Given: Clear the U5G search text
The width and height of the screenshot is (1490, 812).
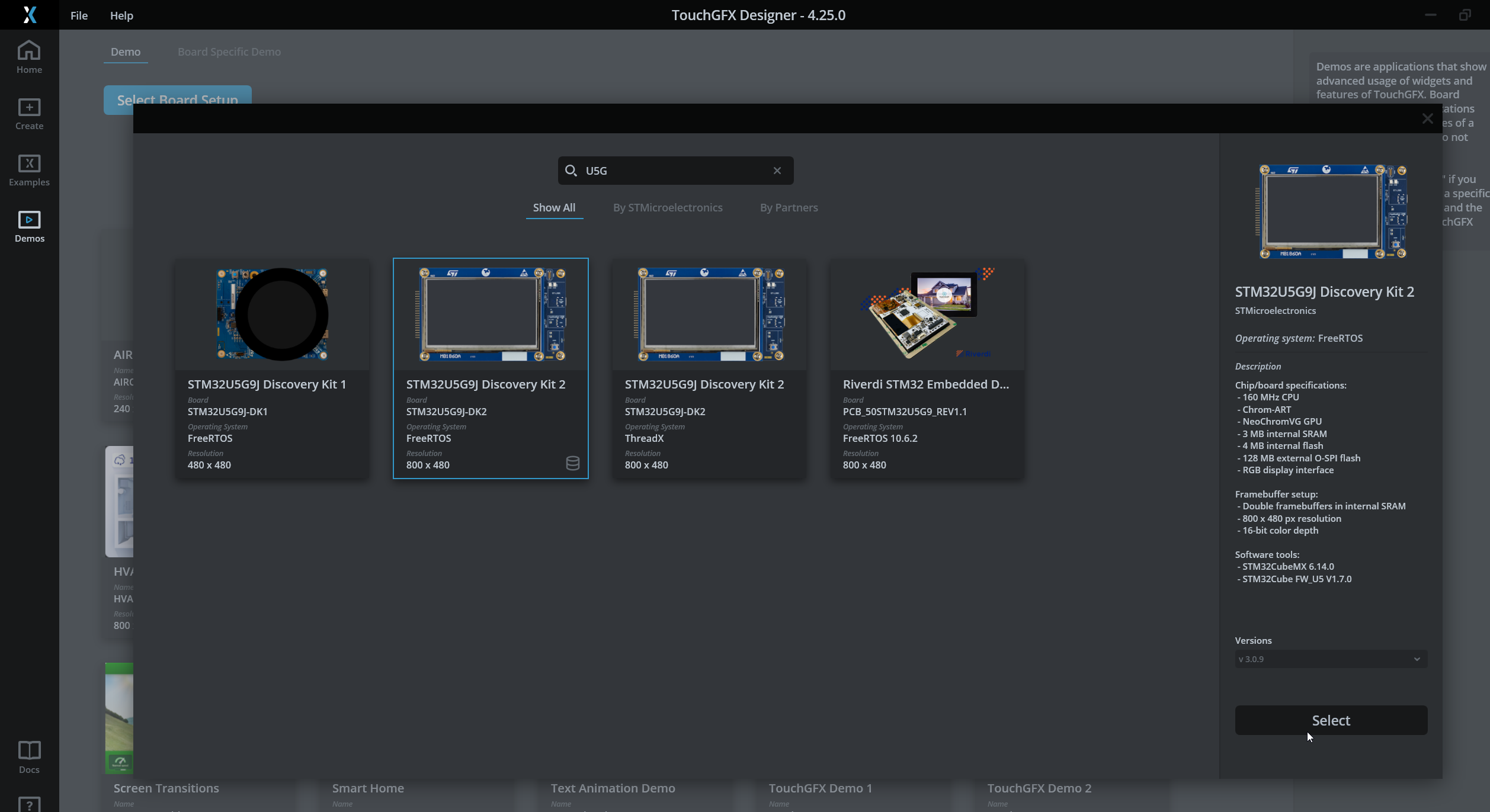Looking at the screenshot, I should pos(777,171).
